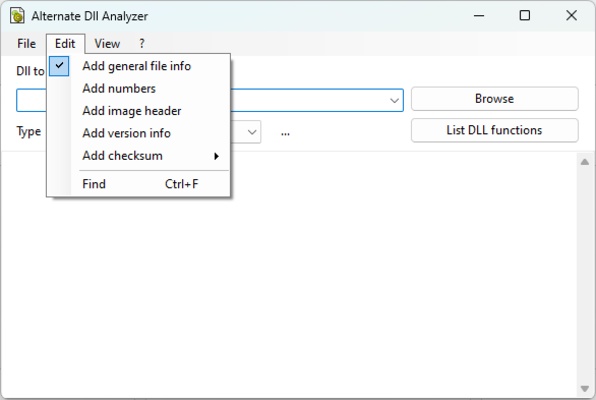Enable Add numbers option
The image size is (596, 400).
coord(139,89)
